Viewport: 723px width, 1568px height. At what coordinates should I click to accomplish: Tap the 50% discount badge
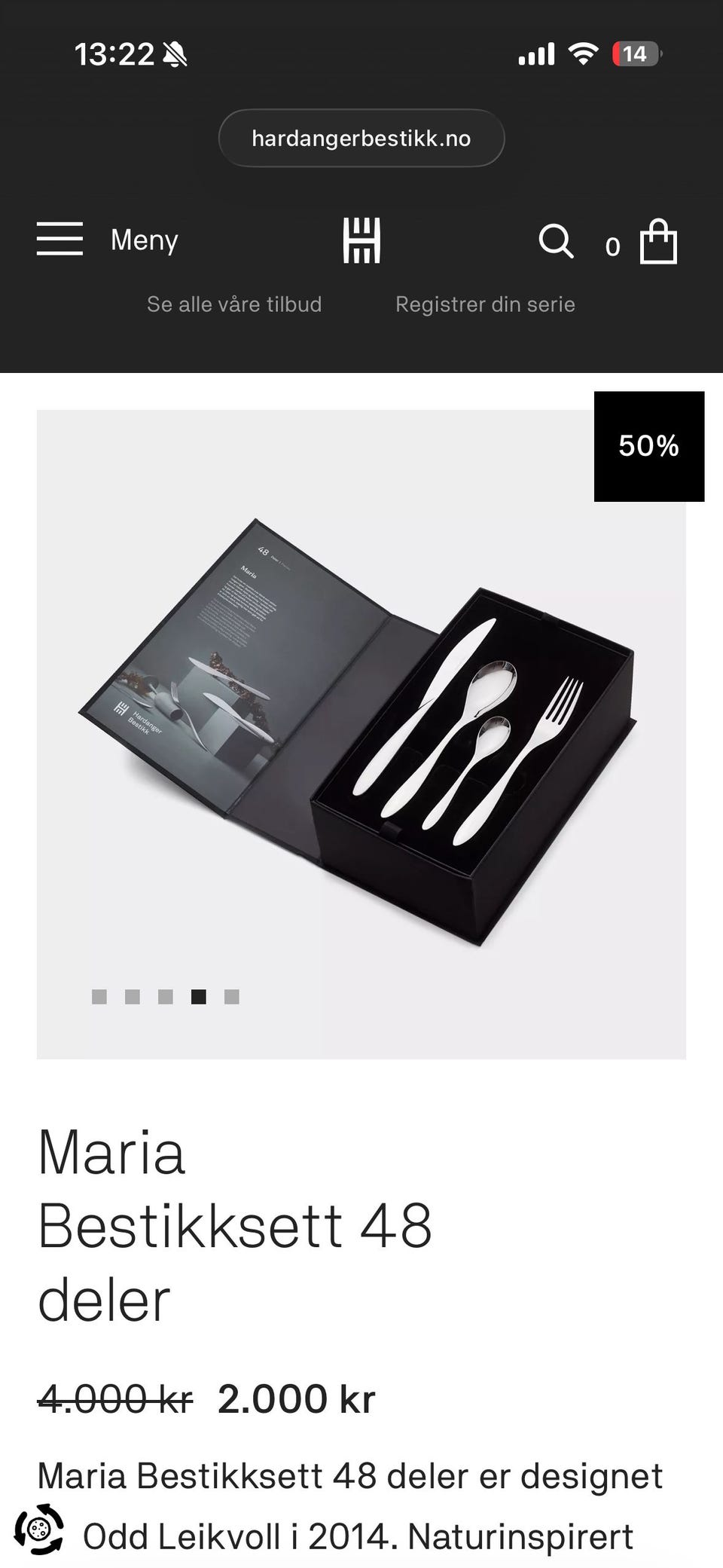[x=649, y=446]
